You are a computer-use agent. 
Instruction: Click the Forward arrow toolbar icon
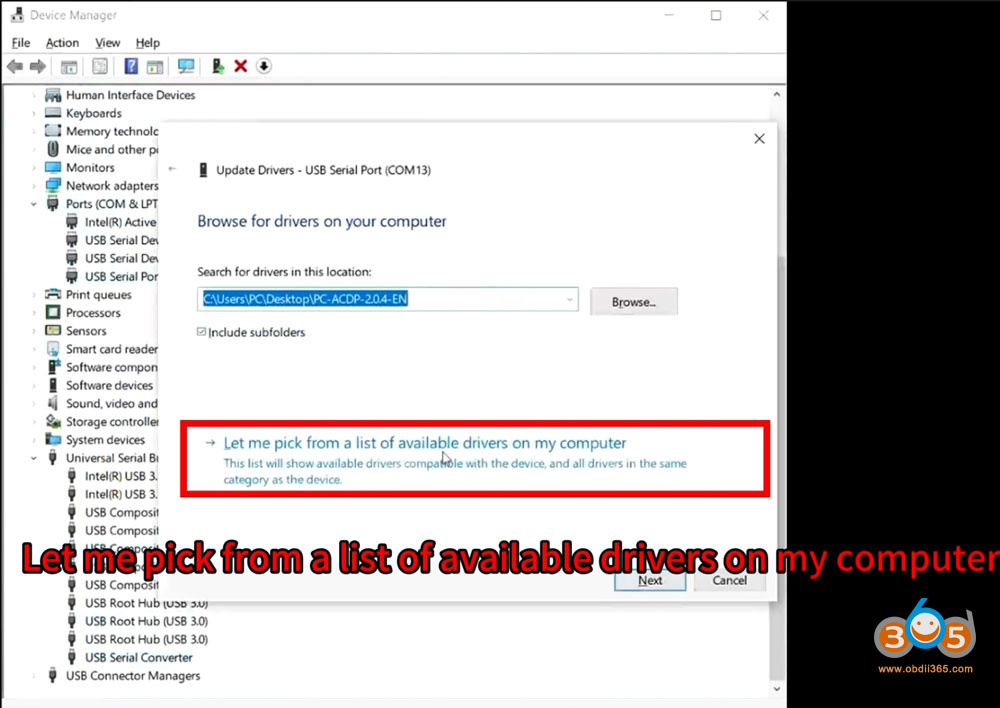38,67
